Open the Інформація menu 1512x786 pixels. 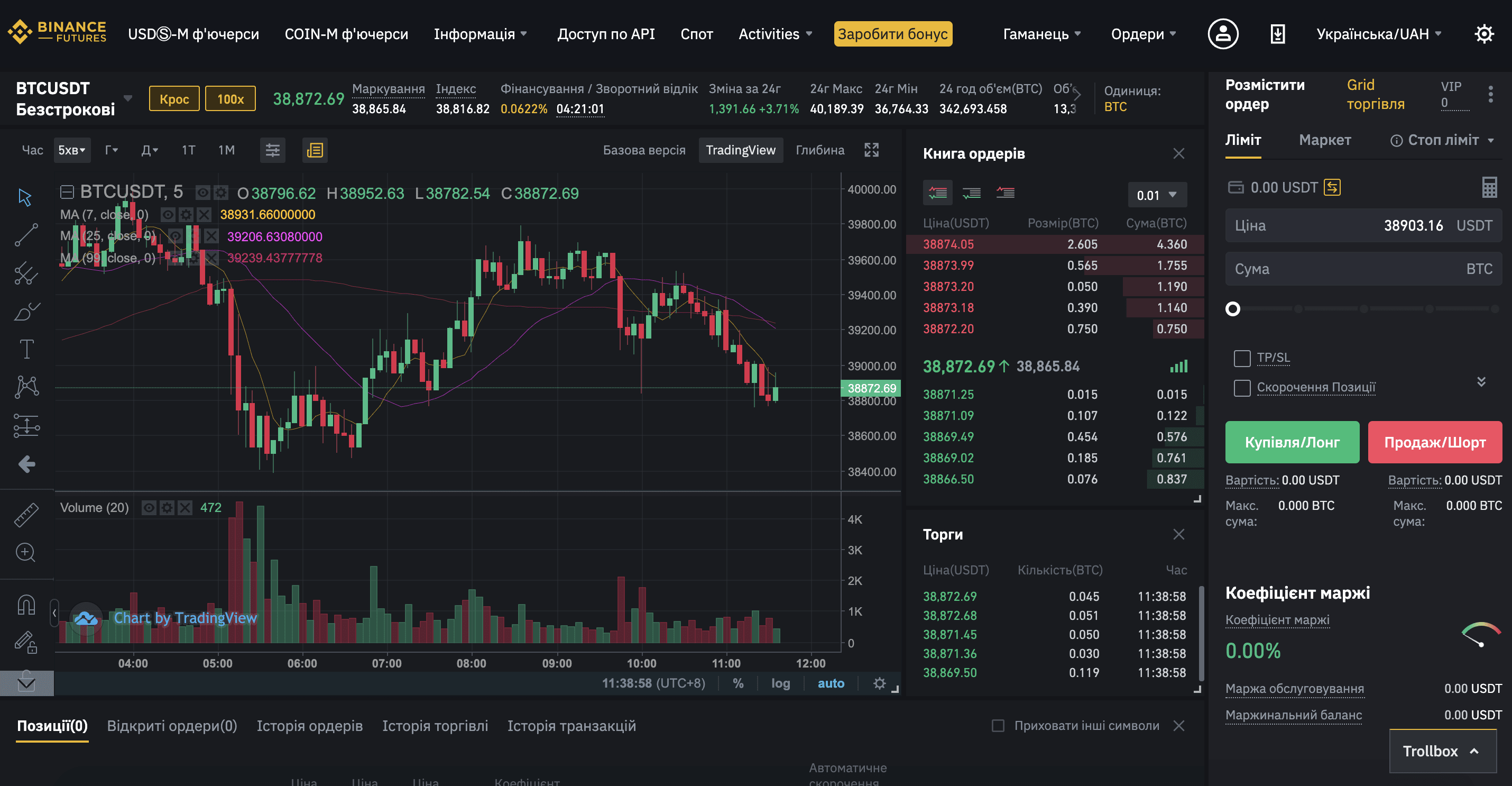[x=480, y=33]
